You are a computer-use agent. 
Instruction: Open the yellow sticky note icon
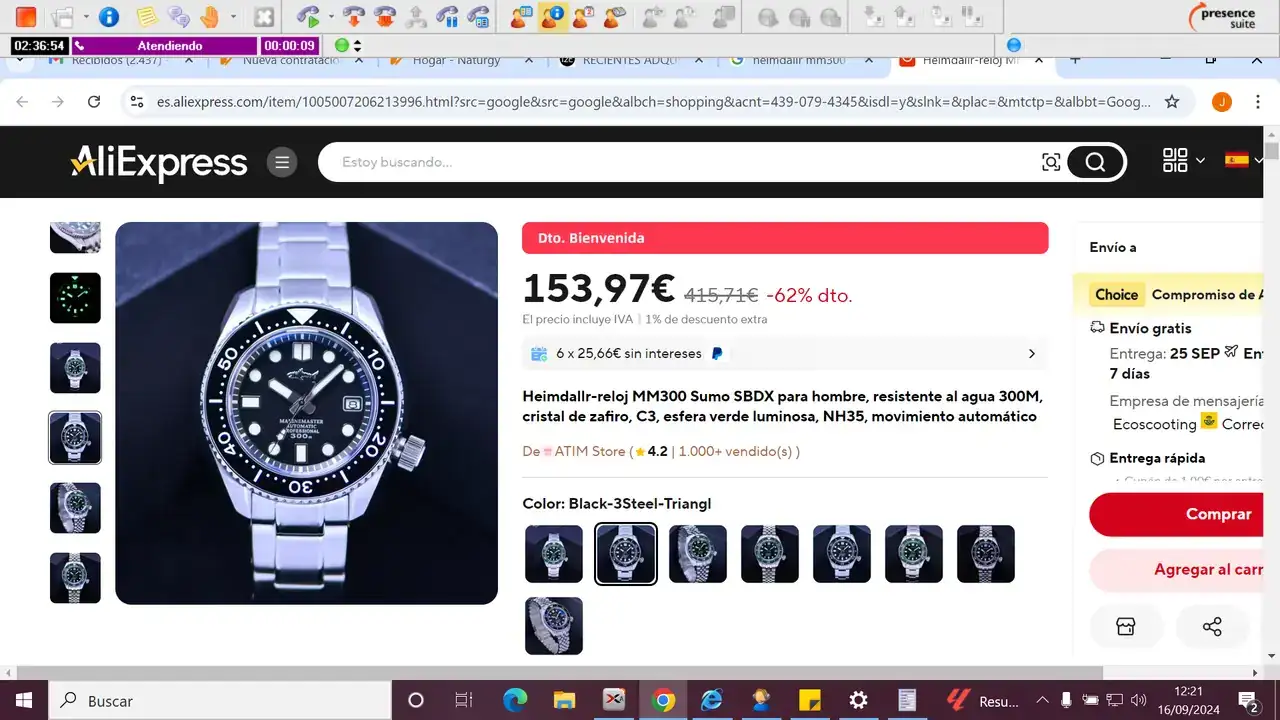(147, 17)
